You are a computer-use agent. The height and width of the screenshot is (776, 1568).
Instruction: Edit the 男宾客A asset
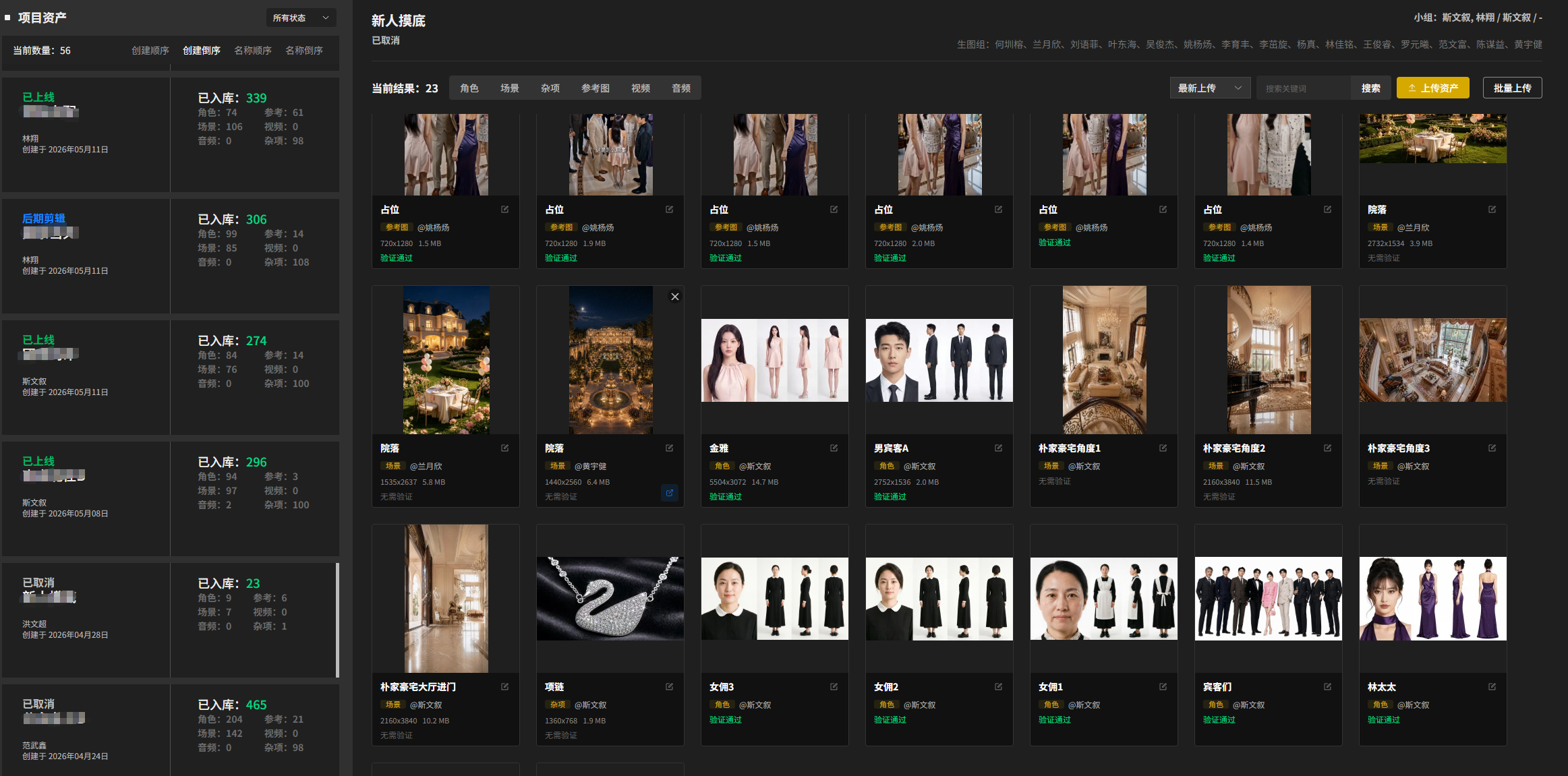[x=998, y=448]
